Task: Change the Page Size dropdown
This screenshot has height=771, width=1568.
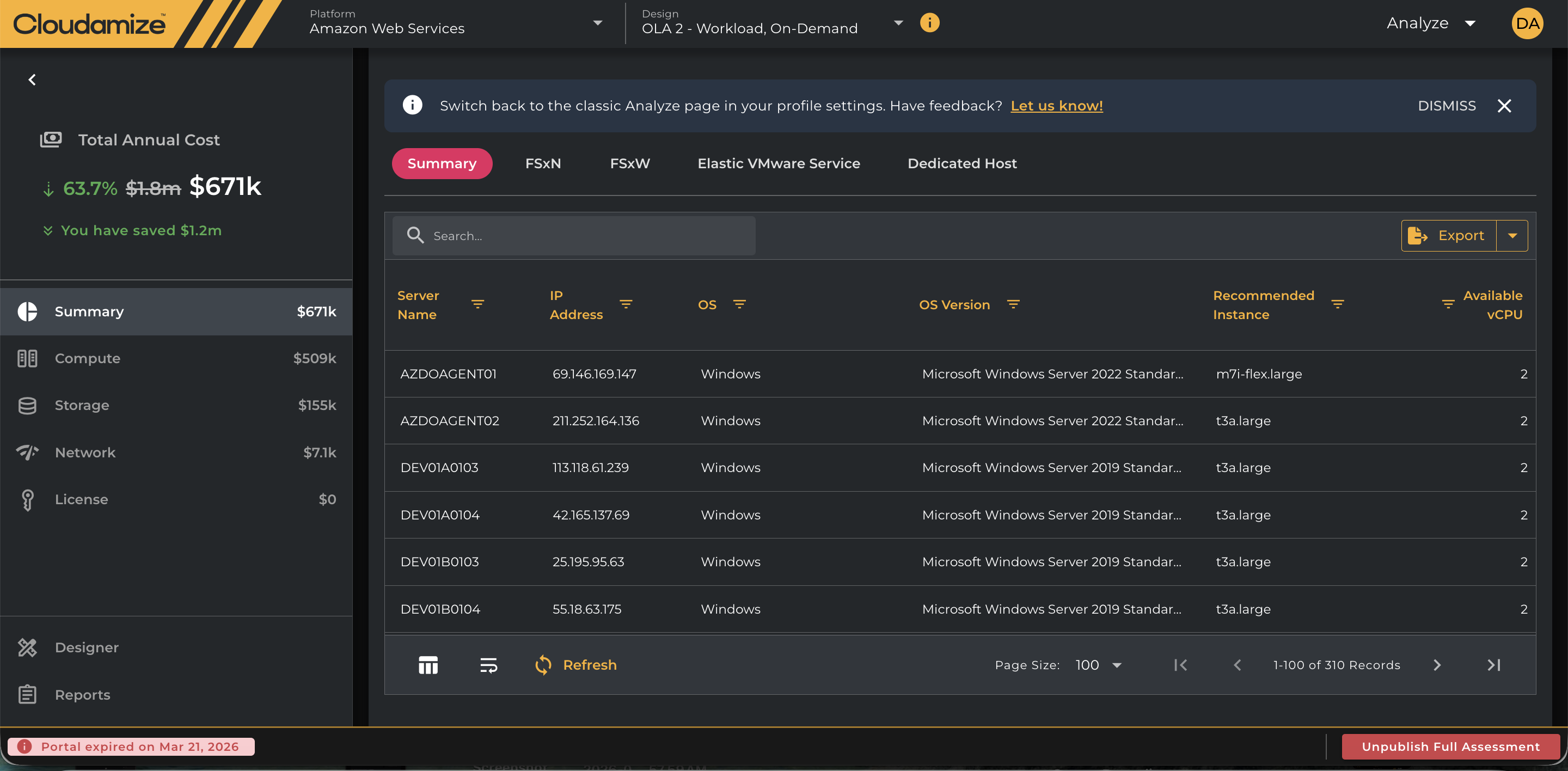Action: click(x=1098, y=665)
